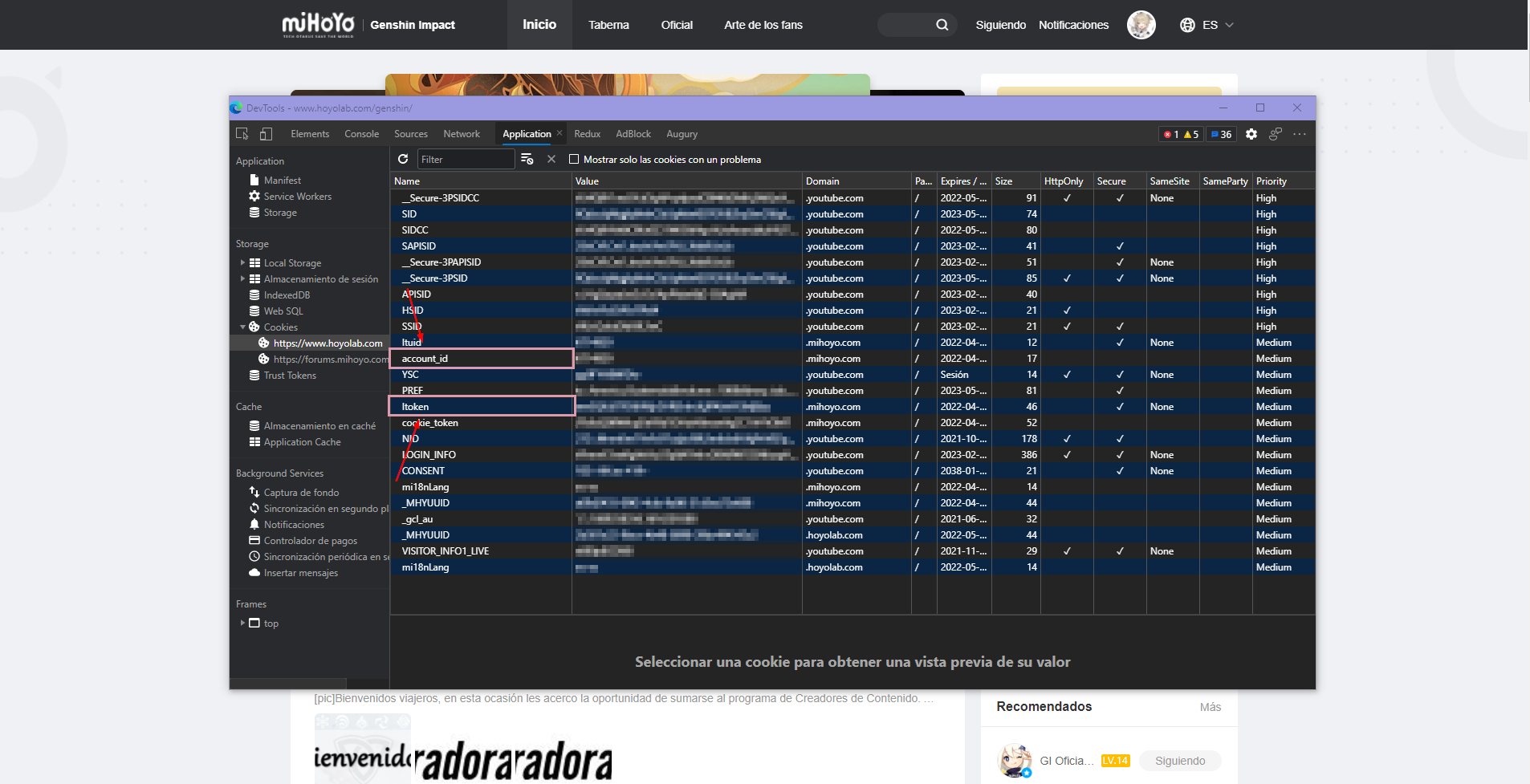1530x784 pixels.
Task: Open Application Cache entry
Action: click(302, 442)
